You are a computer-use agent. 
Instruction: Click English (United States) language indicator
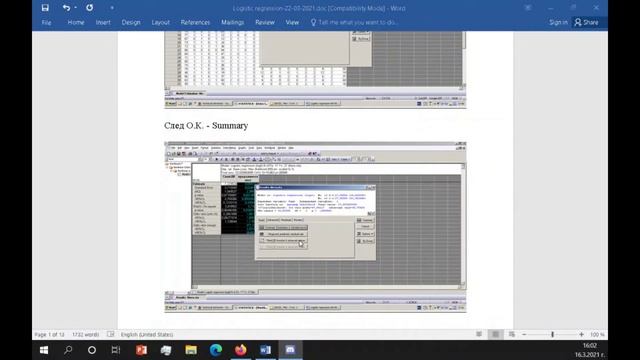147,334
